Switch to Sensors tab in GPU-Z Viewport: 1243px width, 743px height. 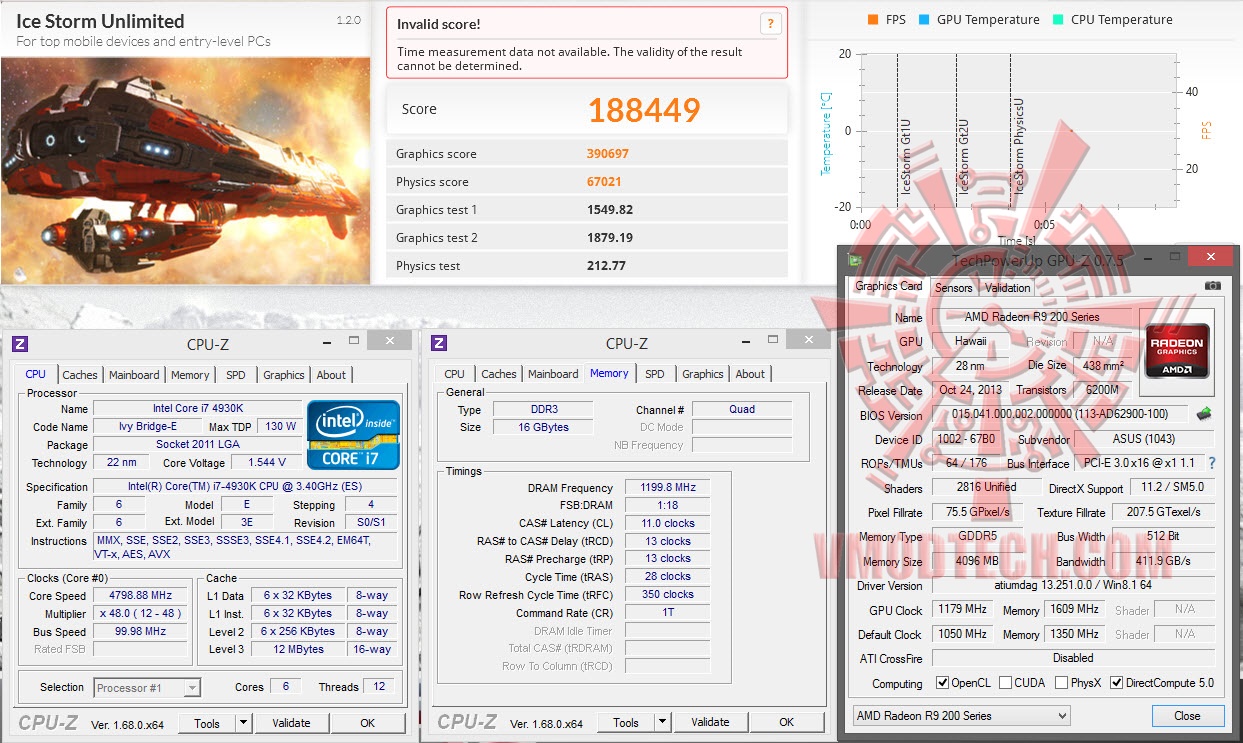tap(953, 288)
